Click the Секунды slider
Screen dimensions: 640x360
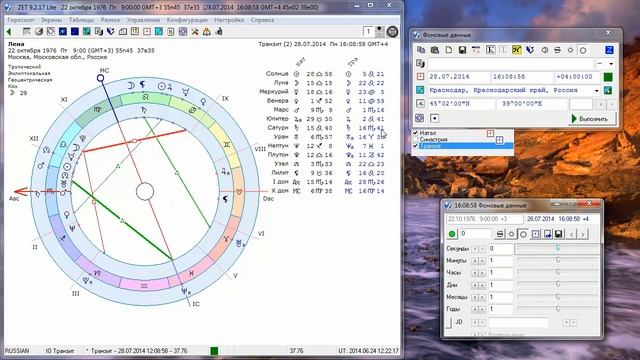click(x=557, y=249)
